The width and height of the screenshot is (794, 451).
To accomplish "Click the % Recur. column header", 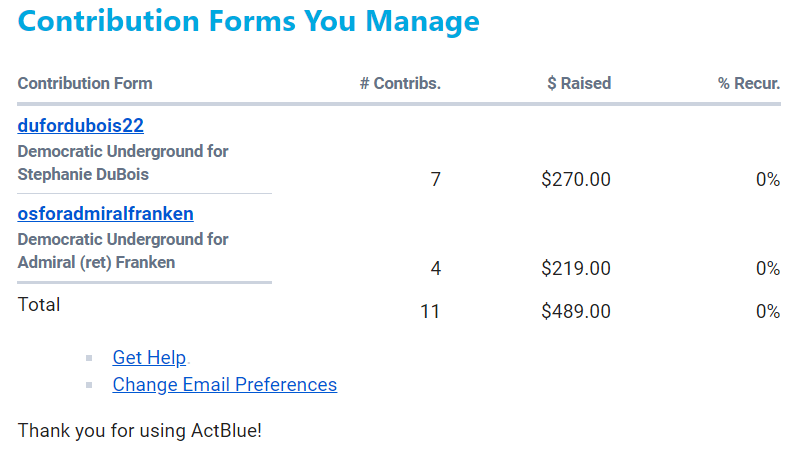I will pos(748,83).
